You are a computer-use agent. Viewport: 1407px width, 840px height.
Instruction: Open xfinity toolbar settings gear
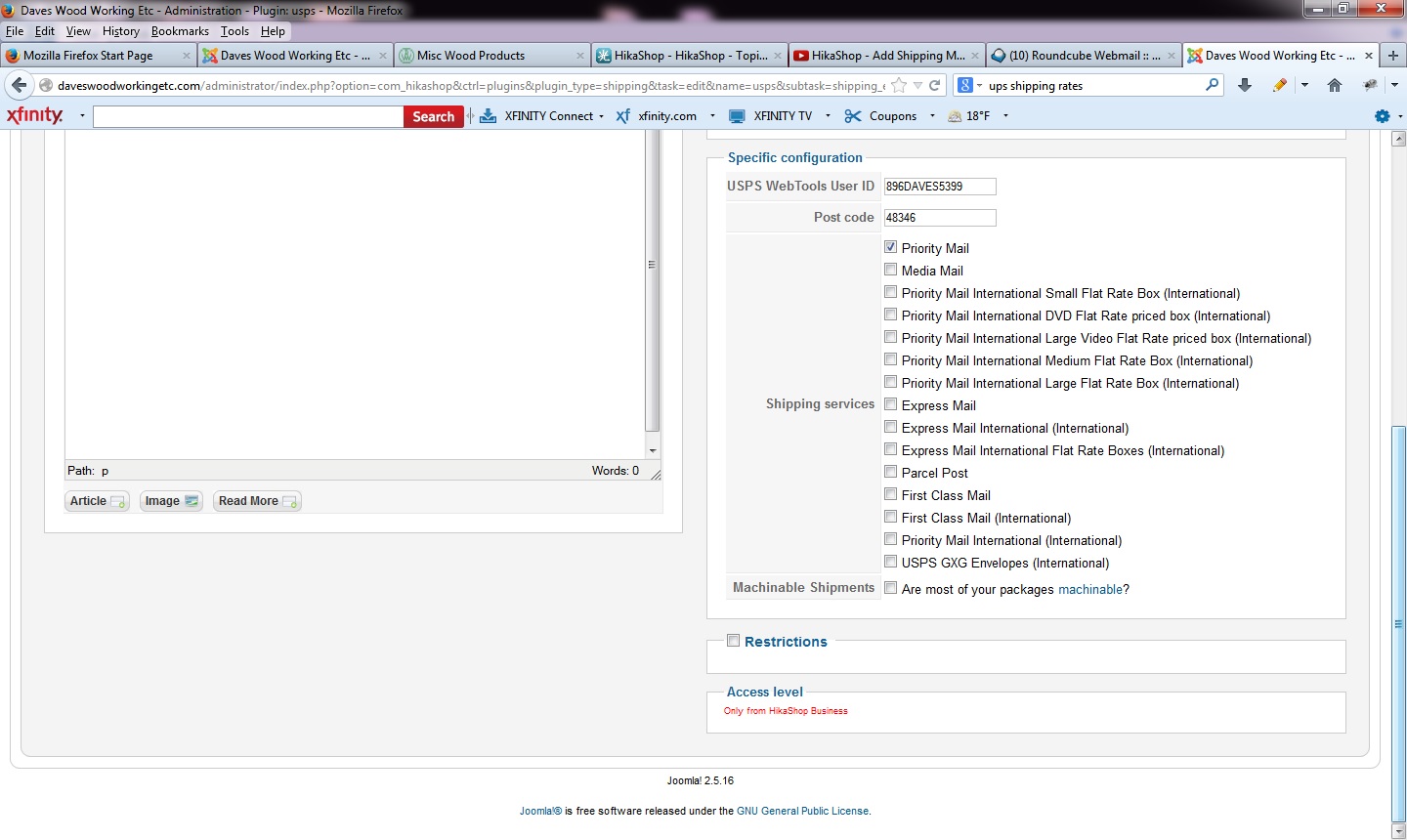point(1382,116)
